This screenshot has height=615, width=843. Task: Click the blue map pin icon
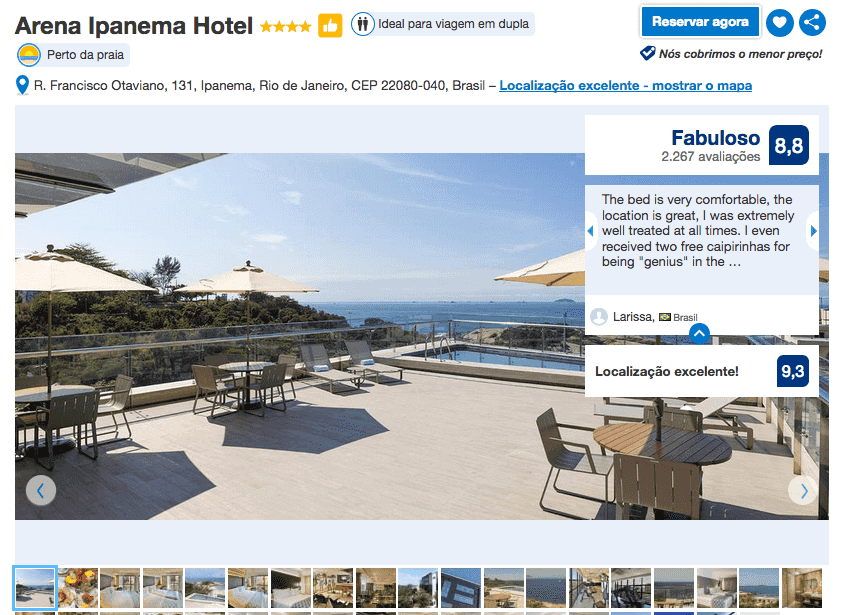pos(22,85)
